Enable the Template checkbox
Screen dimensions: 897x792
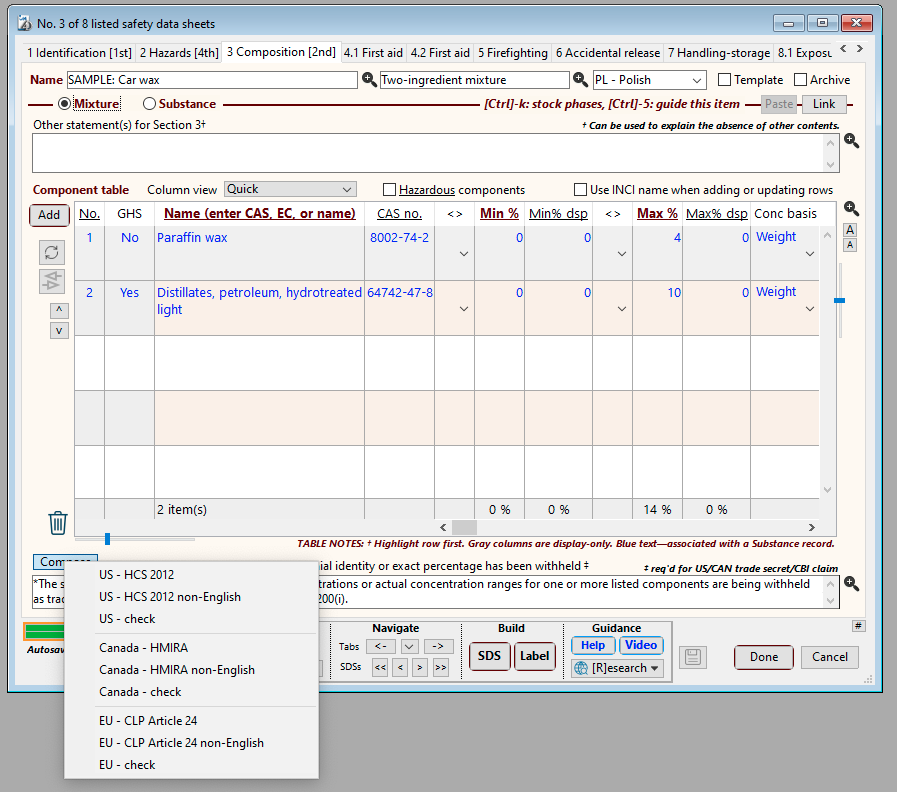(x=724, y=80)
